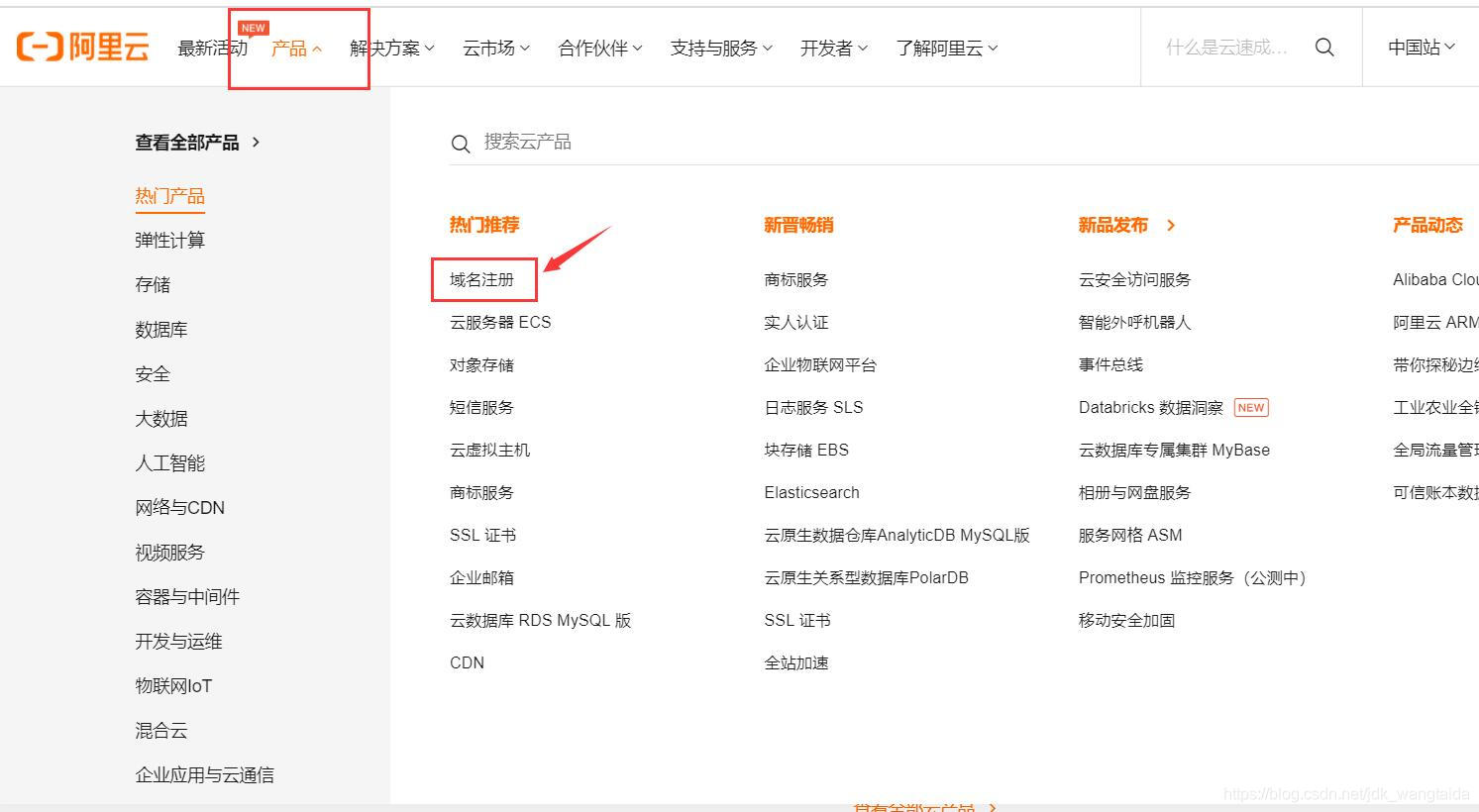The image size is (1479, 812).
Task: Open 相册与网盘服务 link
Action: 1134,492
